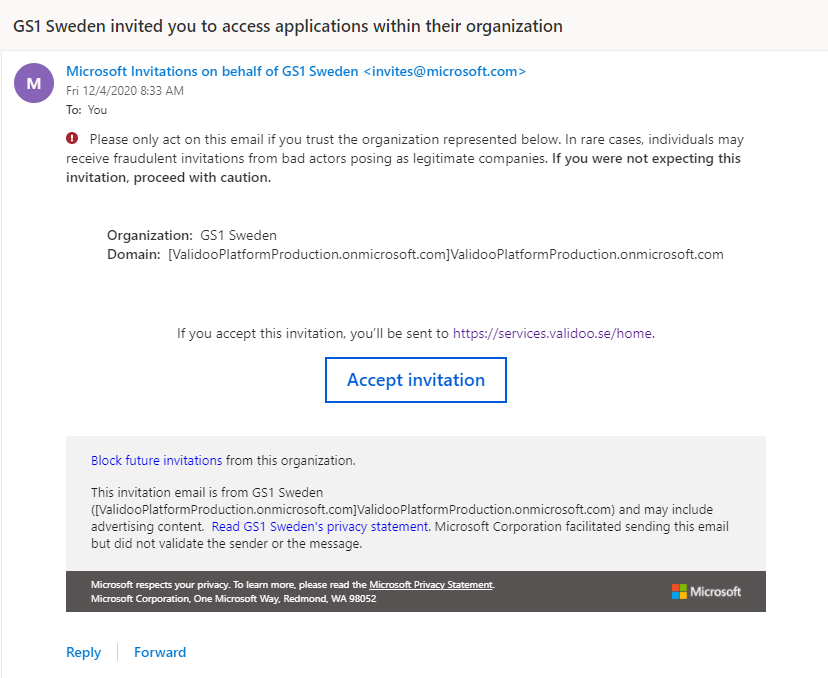Click Block future invitations link
Viewport: 828px width, 678px height.
156,461
